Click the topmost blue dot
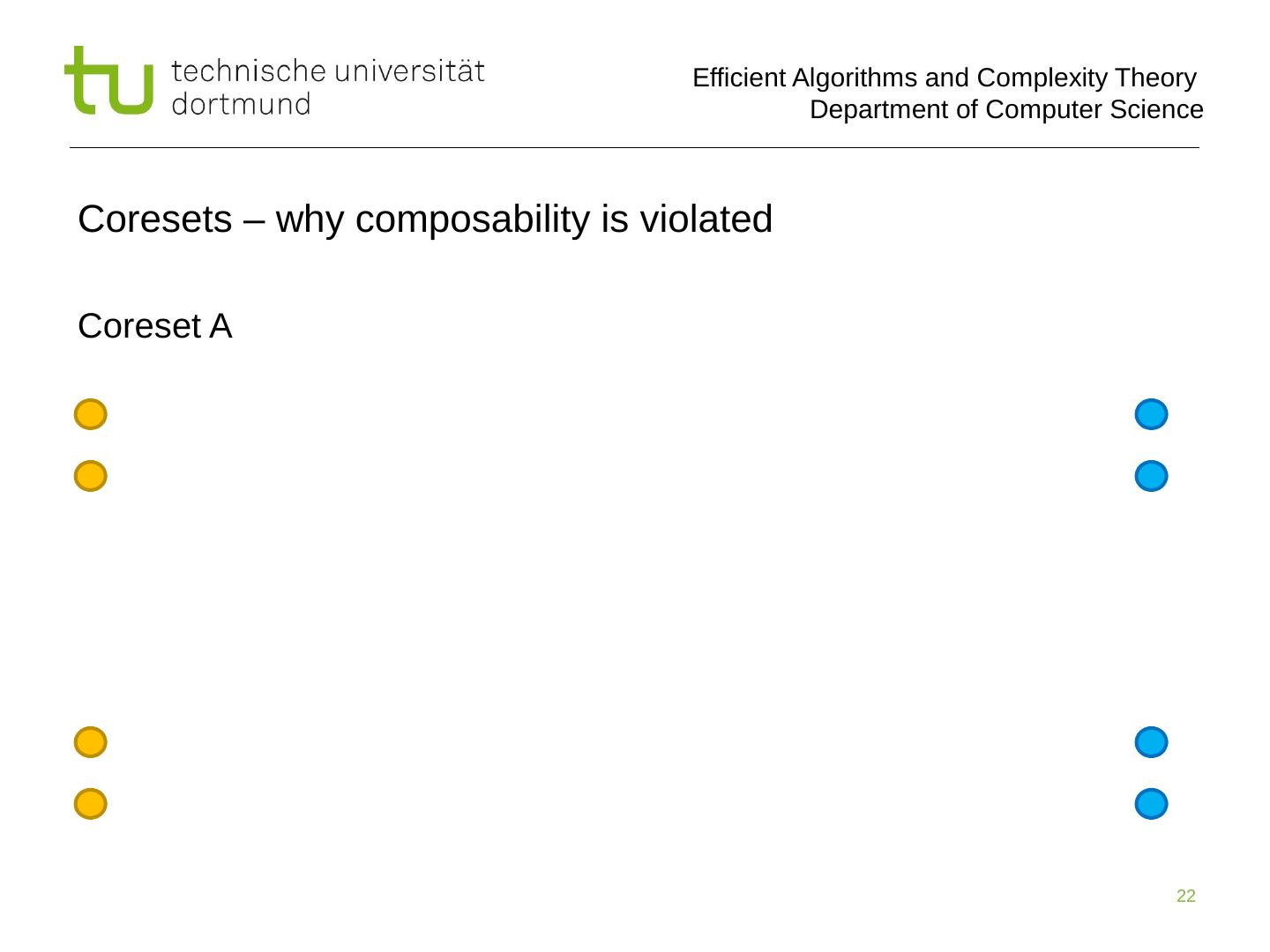The width and height of the screenshot is (1270, 952). coord(1151,414)
